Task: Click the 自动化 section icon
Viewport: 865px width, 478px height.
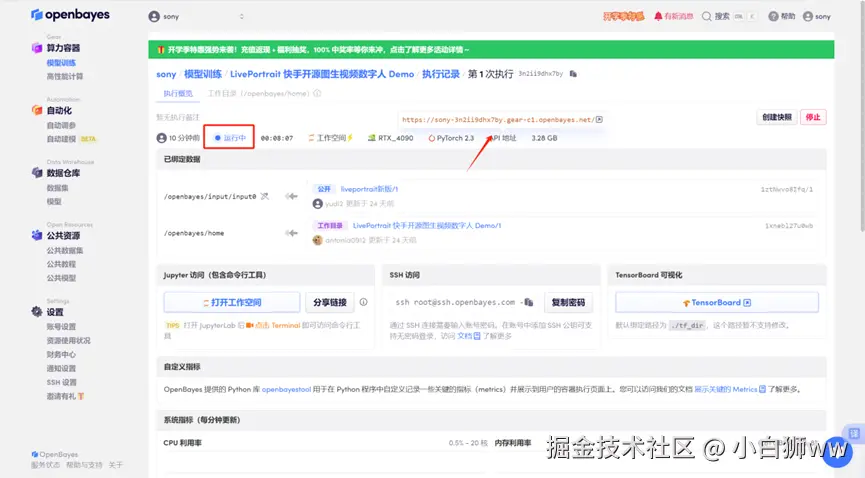Action: [x=37, y=110]
